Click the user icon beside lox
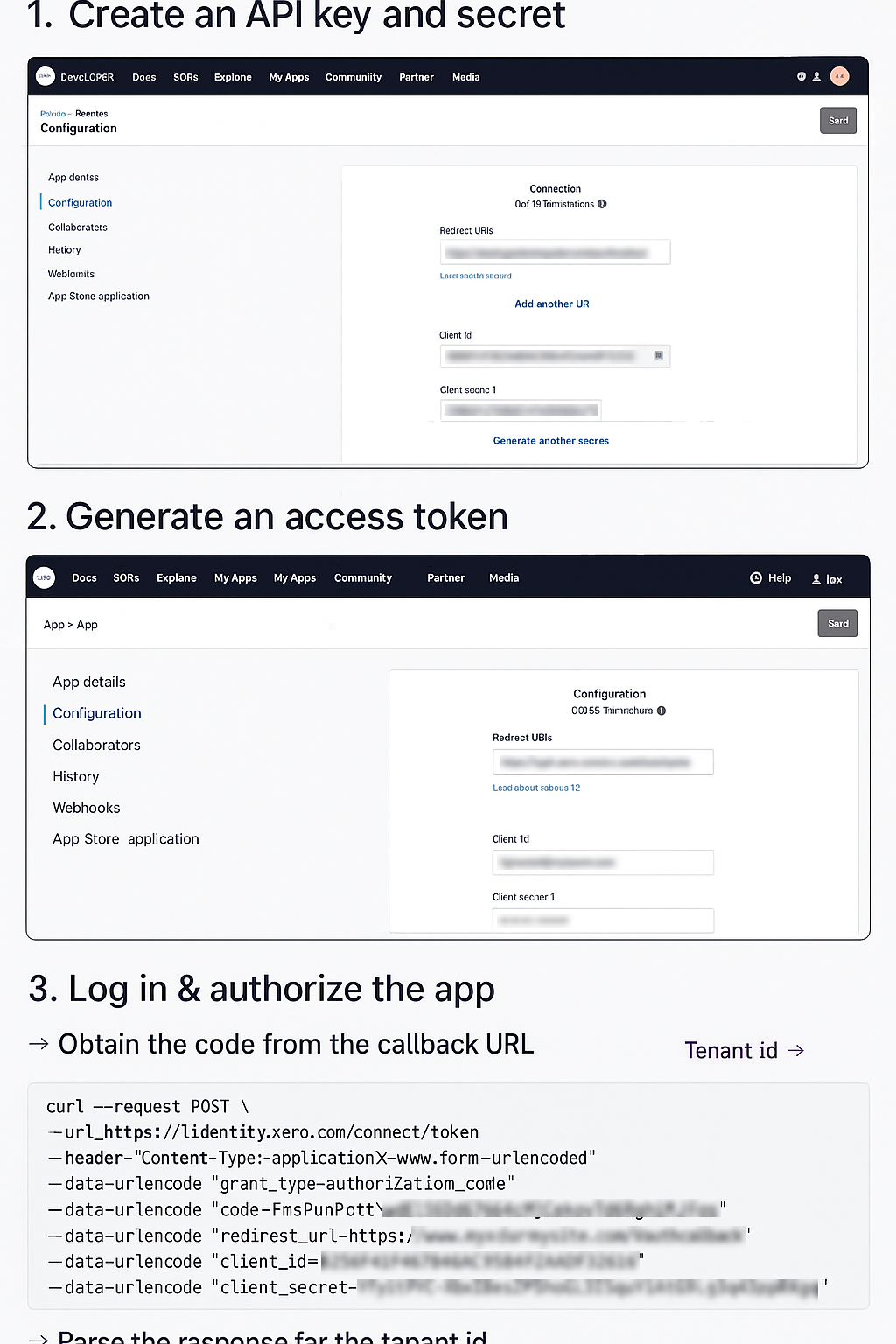896x1344 pixels. point(816,579)
